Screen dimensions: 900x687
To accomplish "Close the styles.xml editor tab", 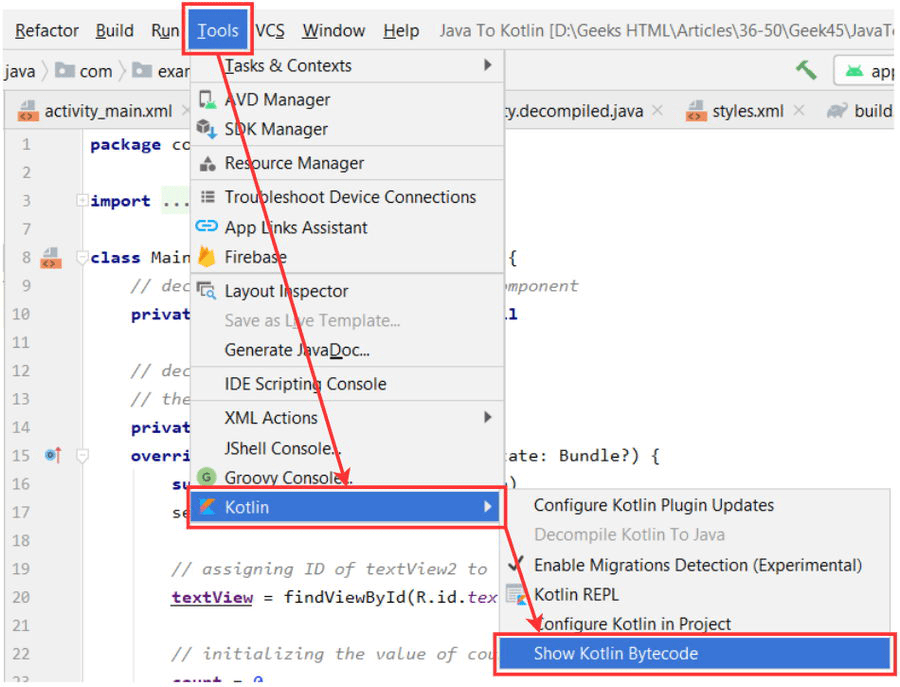I will [x=798, y=111].
